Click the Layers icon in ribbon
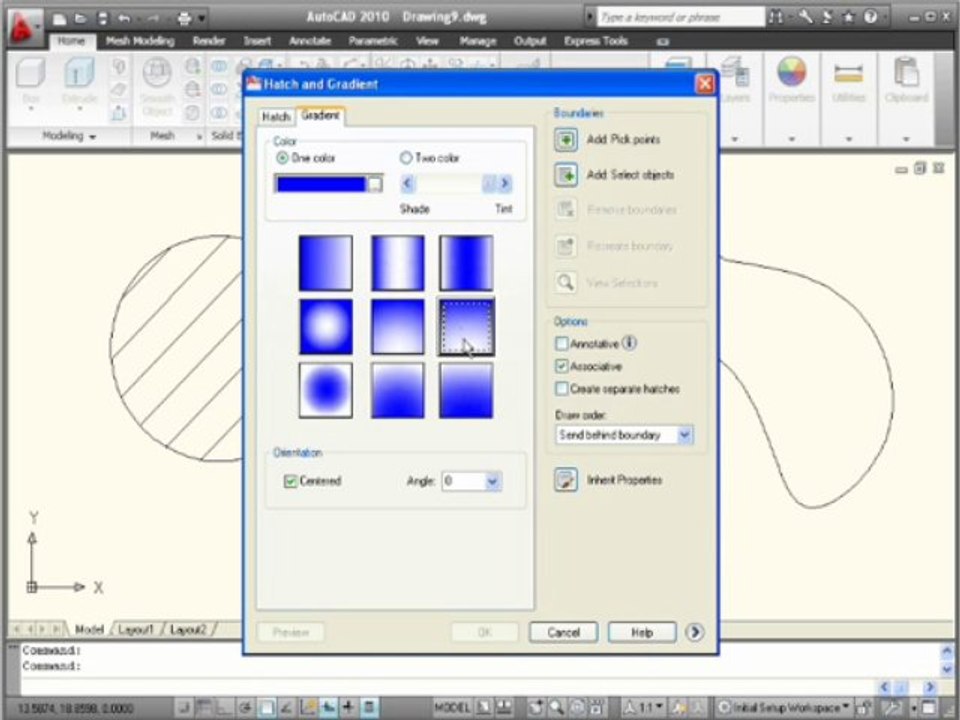960x720 pixels. pos(735,72)
